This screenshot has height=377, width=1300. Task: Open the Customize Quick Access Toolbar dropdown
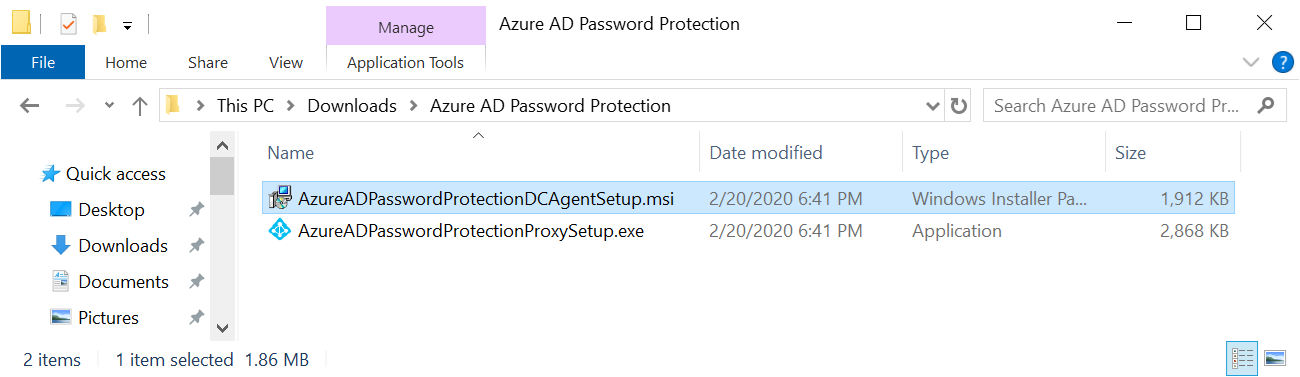point(127,24)
